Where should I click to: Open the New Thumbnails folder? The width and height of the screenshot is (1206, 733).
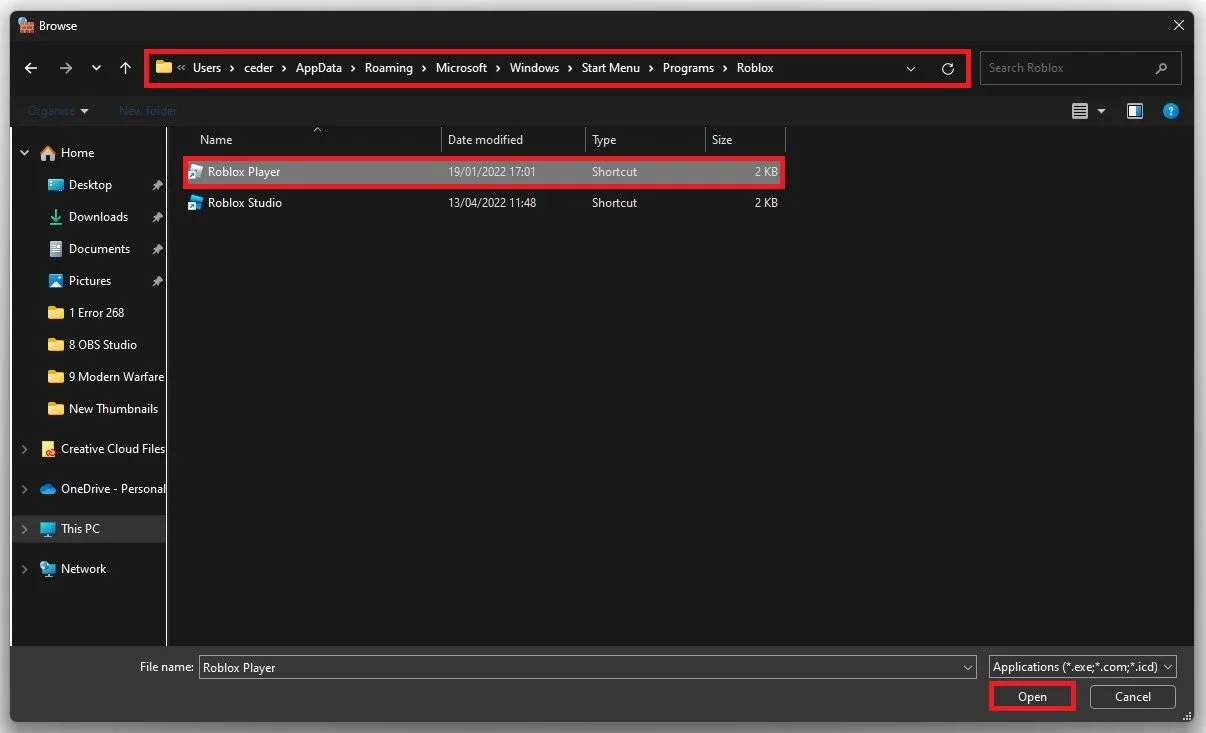pos(113,409)
